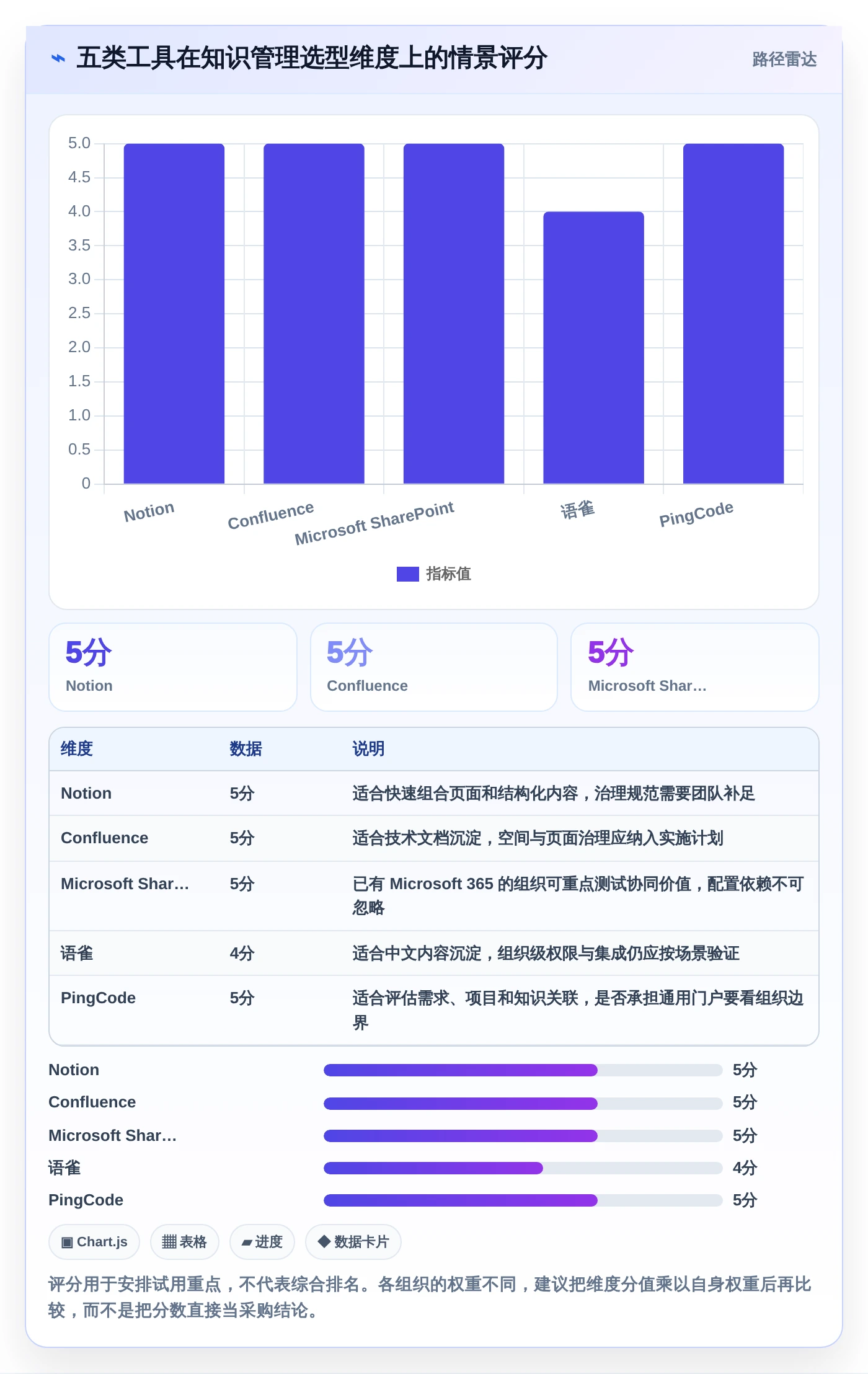This screenshot has height=1374, width=868.
Task: Click the 4分 value beside 语雀 progress bar
Action: click(745, 1168)
